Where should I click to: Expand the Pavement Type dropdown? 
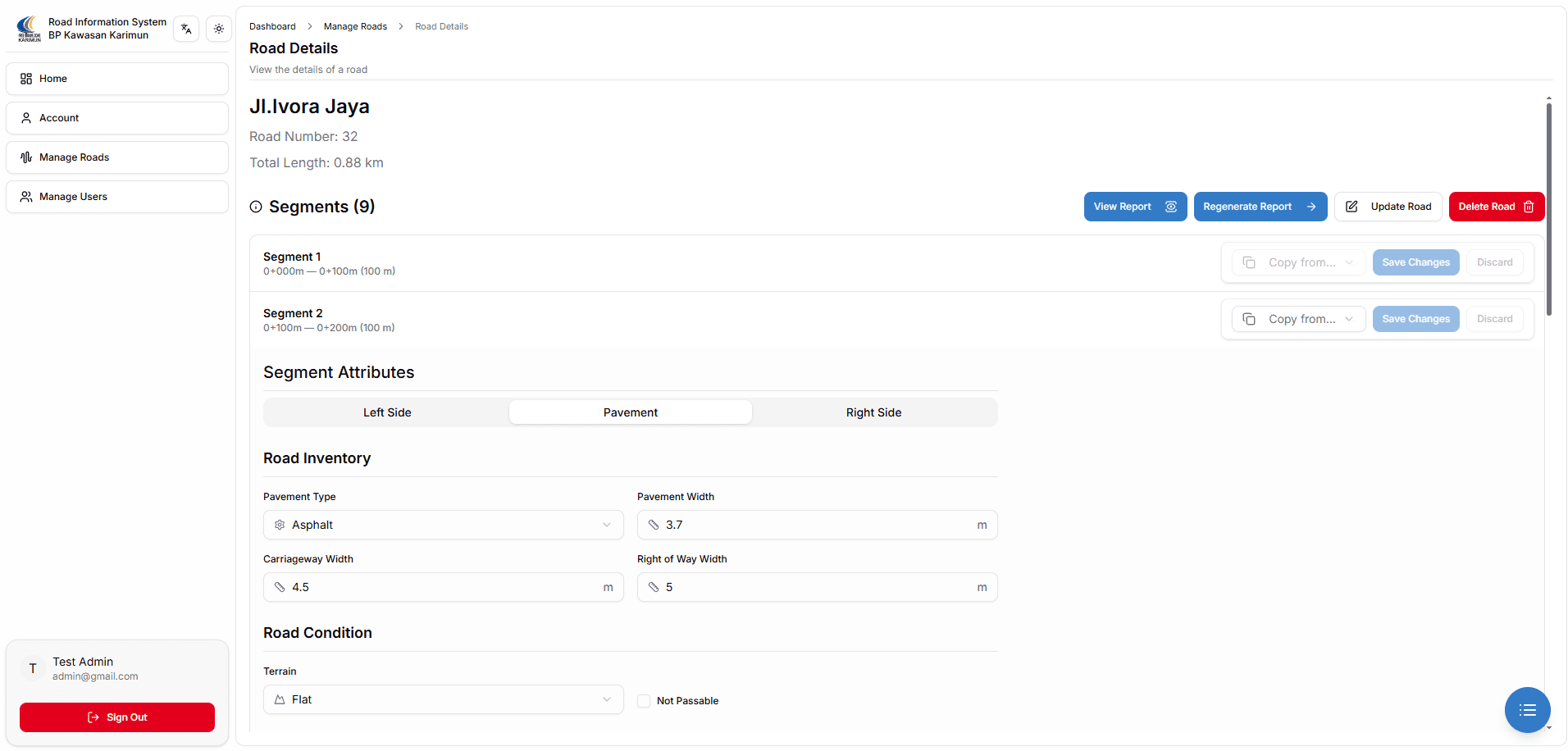point(443,525)
